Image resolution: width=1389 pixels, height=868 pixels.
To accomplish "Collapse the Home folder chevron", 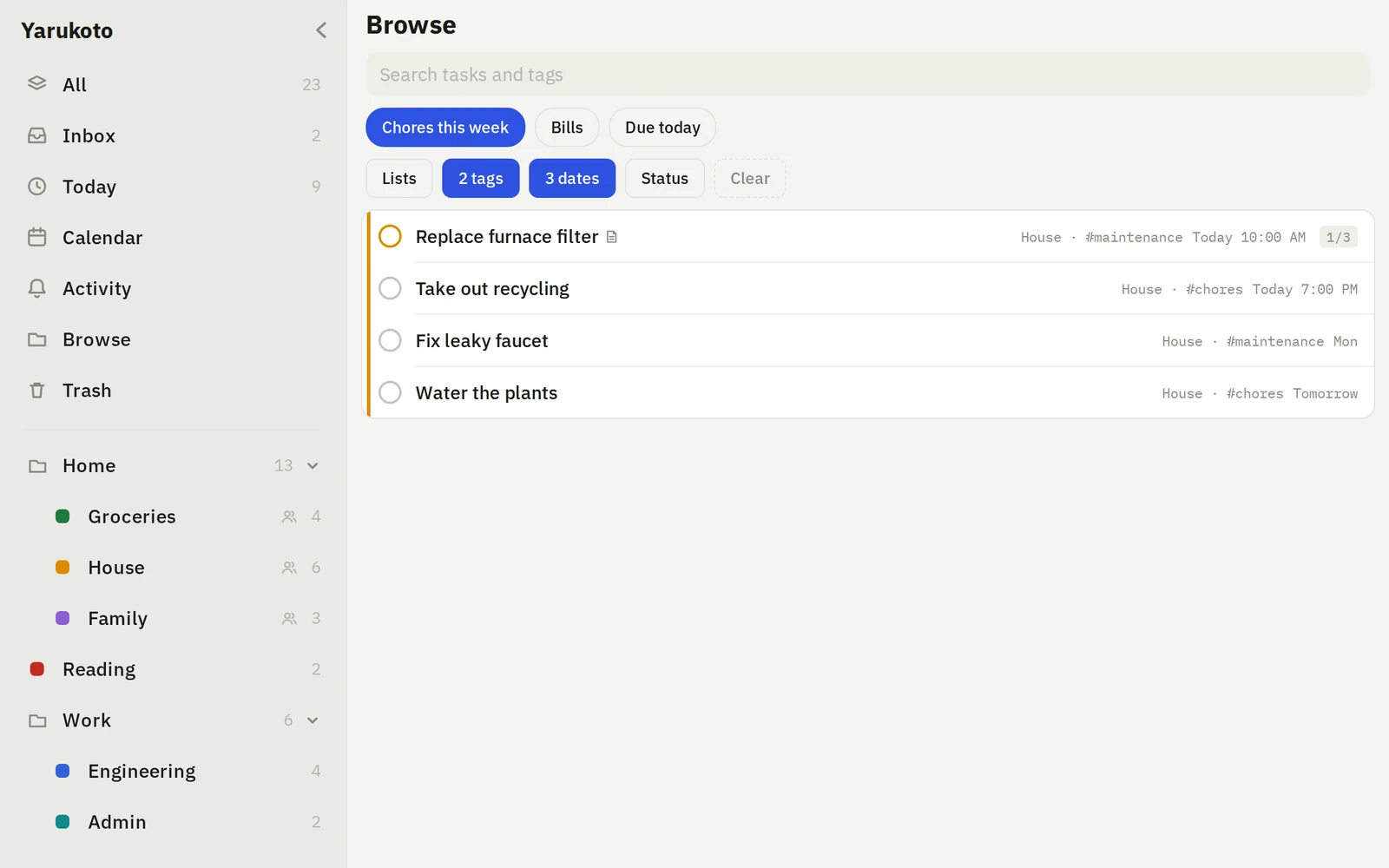I will pyautogui.click(x=313, y=466).
